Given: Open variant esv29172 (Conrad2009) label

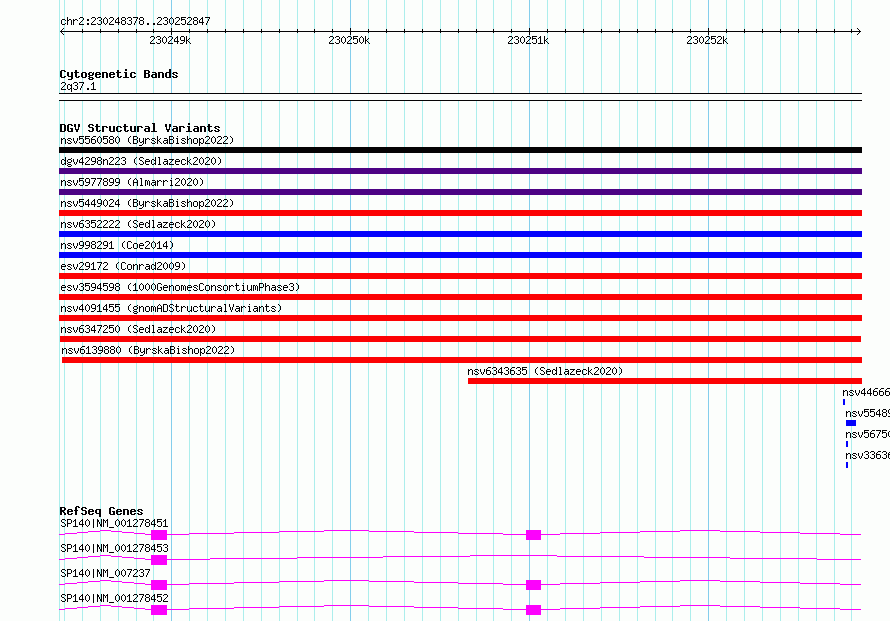Looking at the screenshot, I should pos(123,266).
